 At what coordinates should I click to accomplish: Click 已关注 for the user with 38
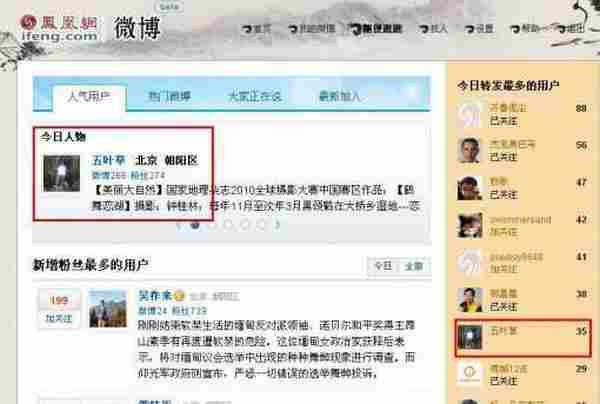[504, 307]
